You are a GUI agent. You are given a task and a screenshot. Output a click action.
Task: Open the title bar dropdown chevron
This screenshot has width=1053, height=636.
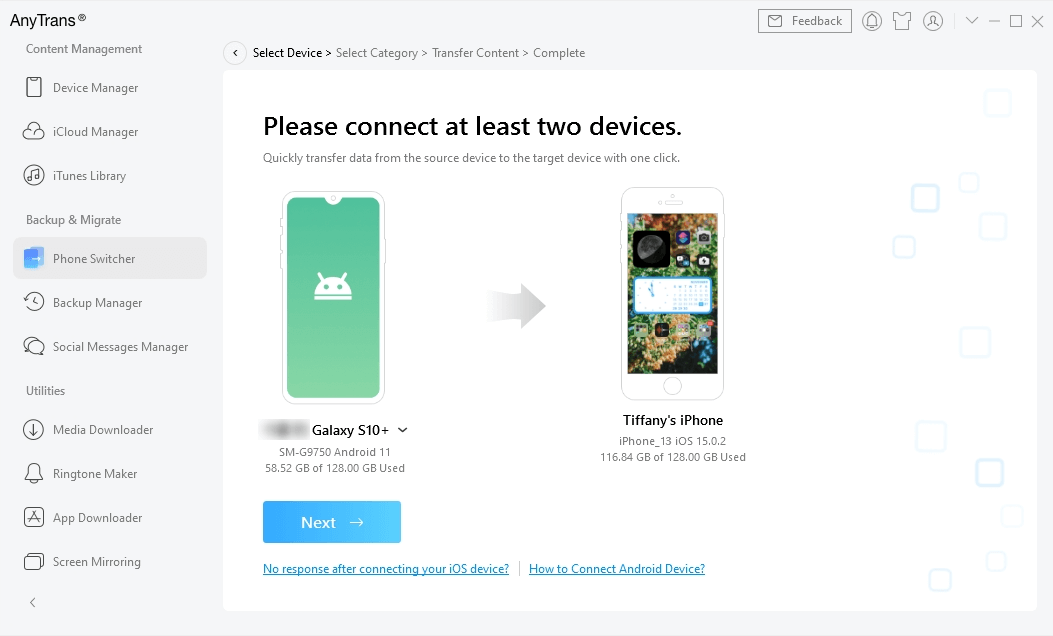tap(972, 21)
